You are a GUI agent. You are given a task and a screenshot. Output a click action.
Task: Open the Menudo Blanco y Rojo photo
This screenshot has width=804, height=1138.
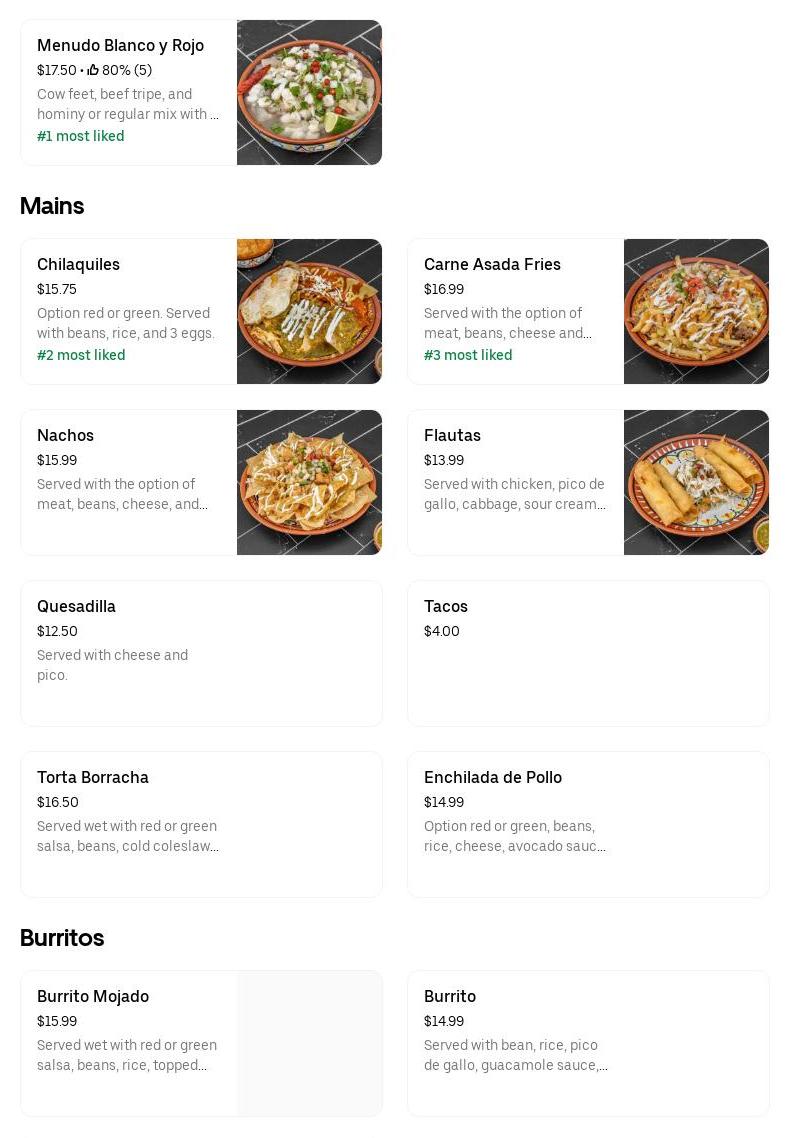tap(309, 92)
